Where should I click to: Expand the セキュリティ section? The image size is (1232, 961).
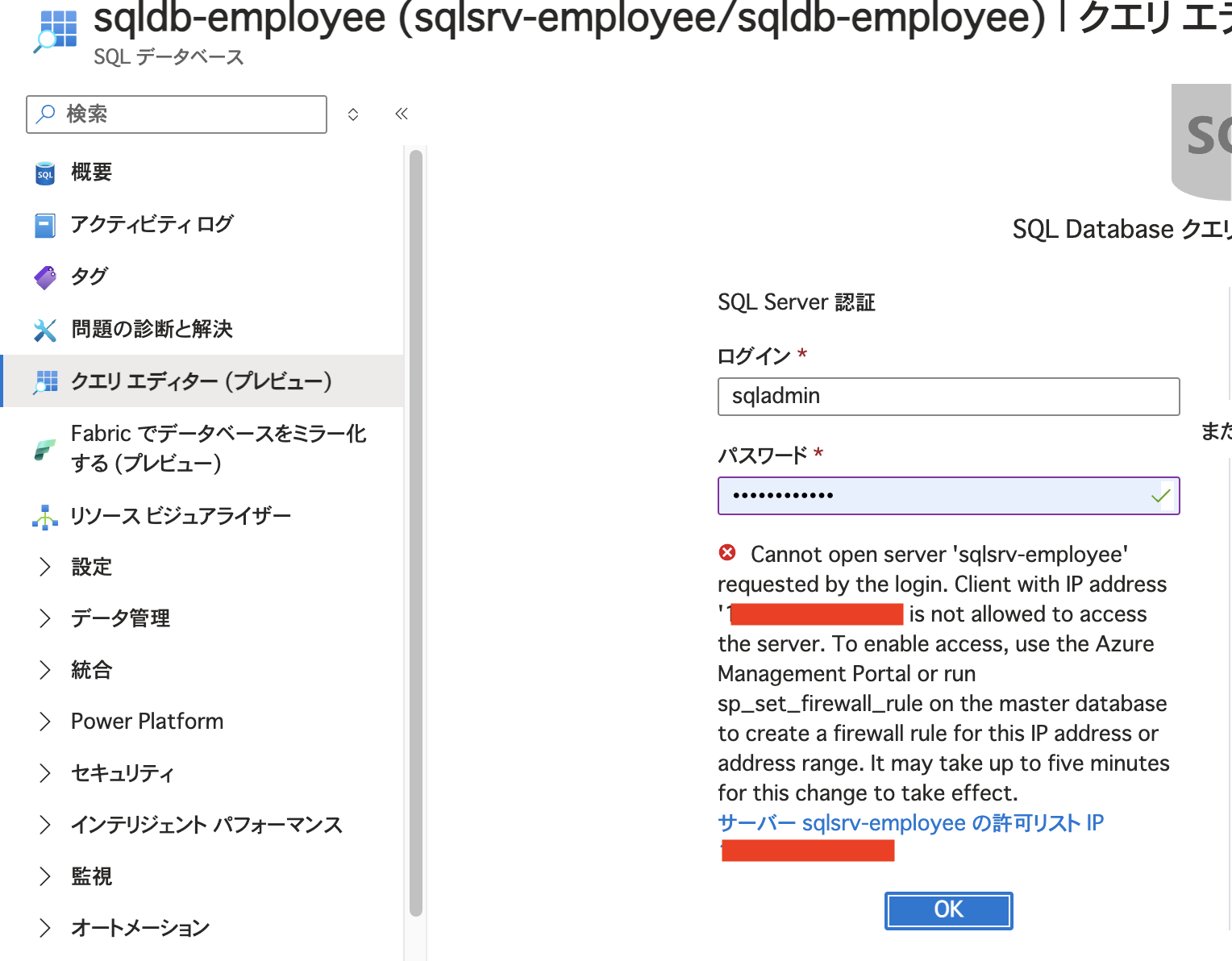tap(122, 773)
